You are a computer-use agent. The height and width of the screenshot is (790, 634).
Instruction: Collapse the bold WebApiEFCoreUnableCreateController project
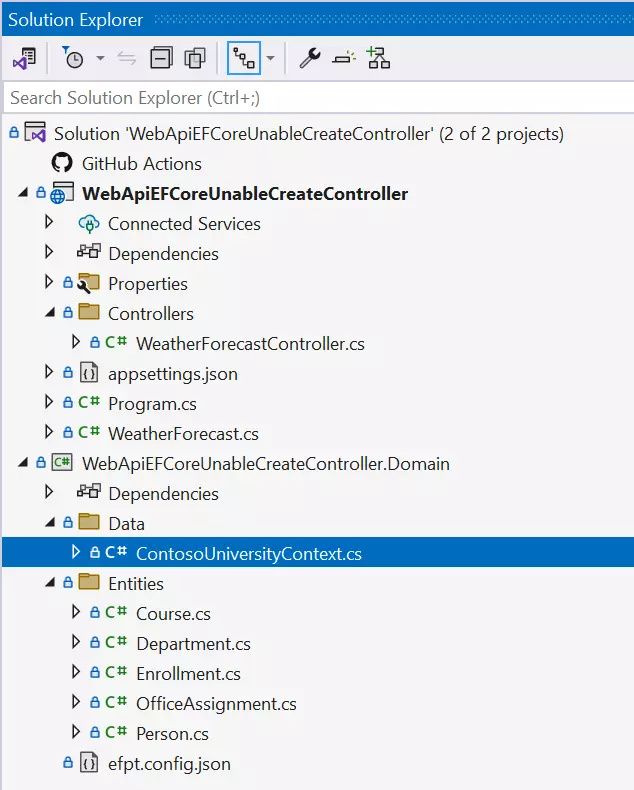click(x=23, y=193)
